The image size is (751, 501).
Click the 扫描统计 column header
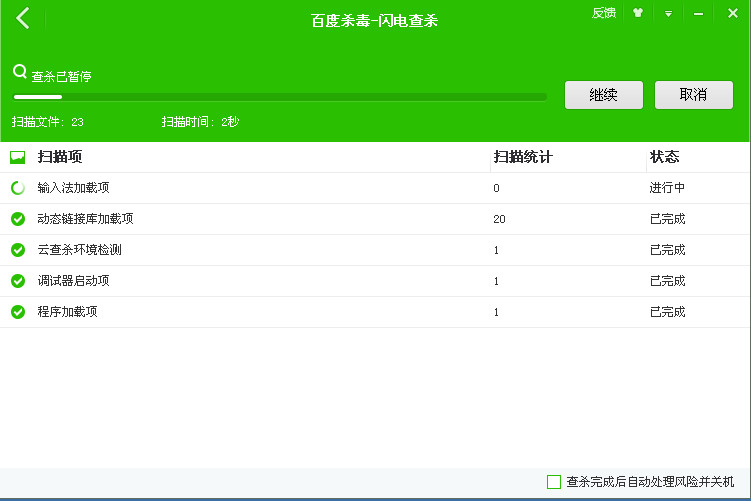coord(523,157)
